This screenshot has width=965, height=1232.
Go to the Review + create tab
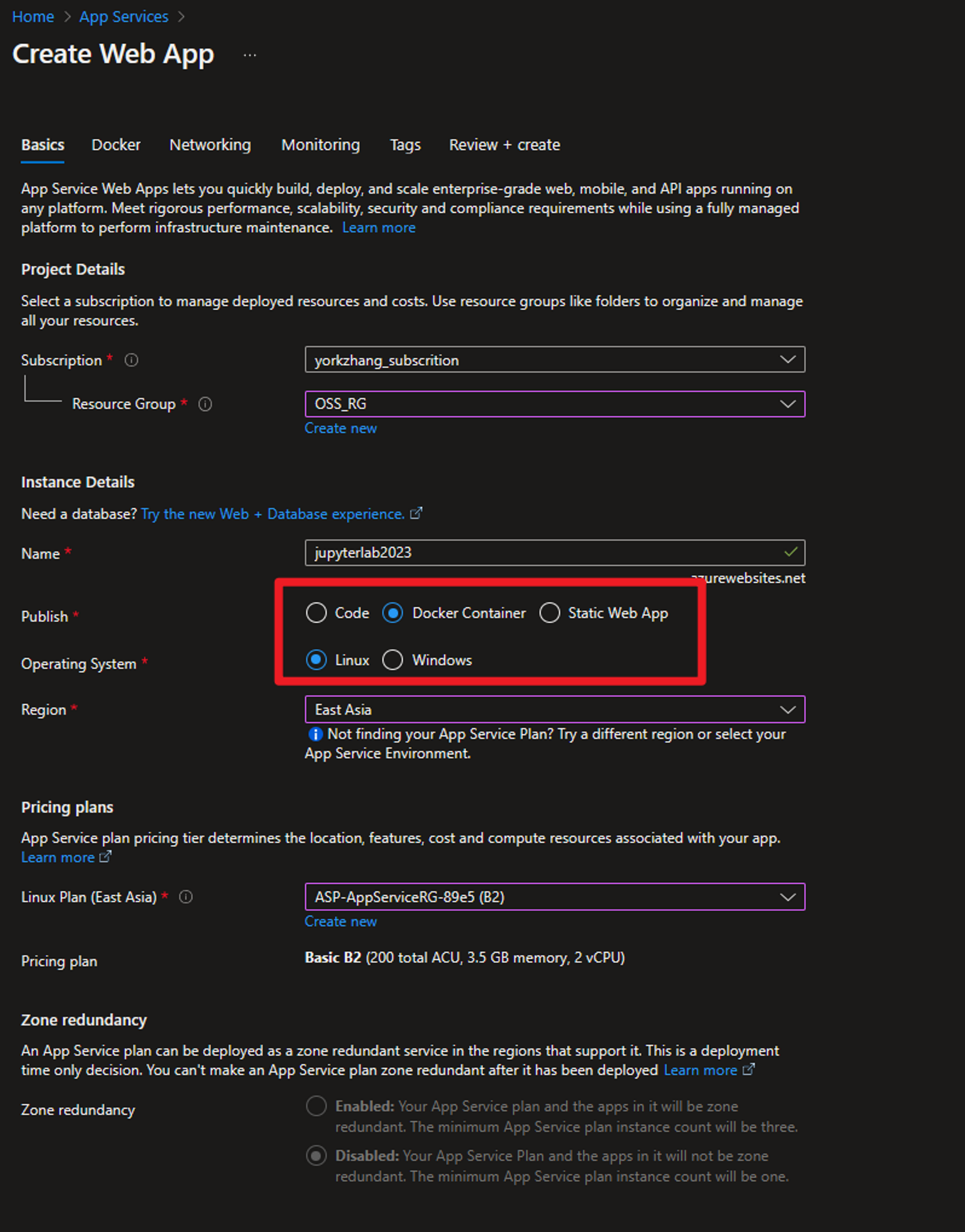tap(504, 145)
